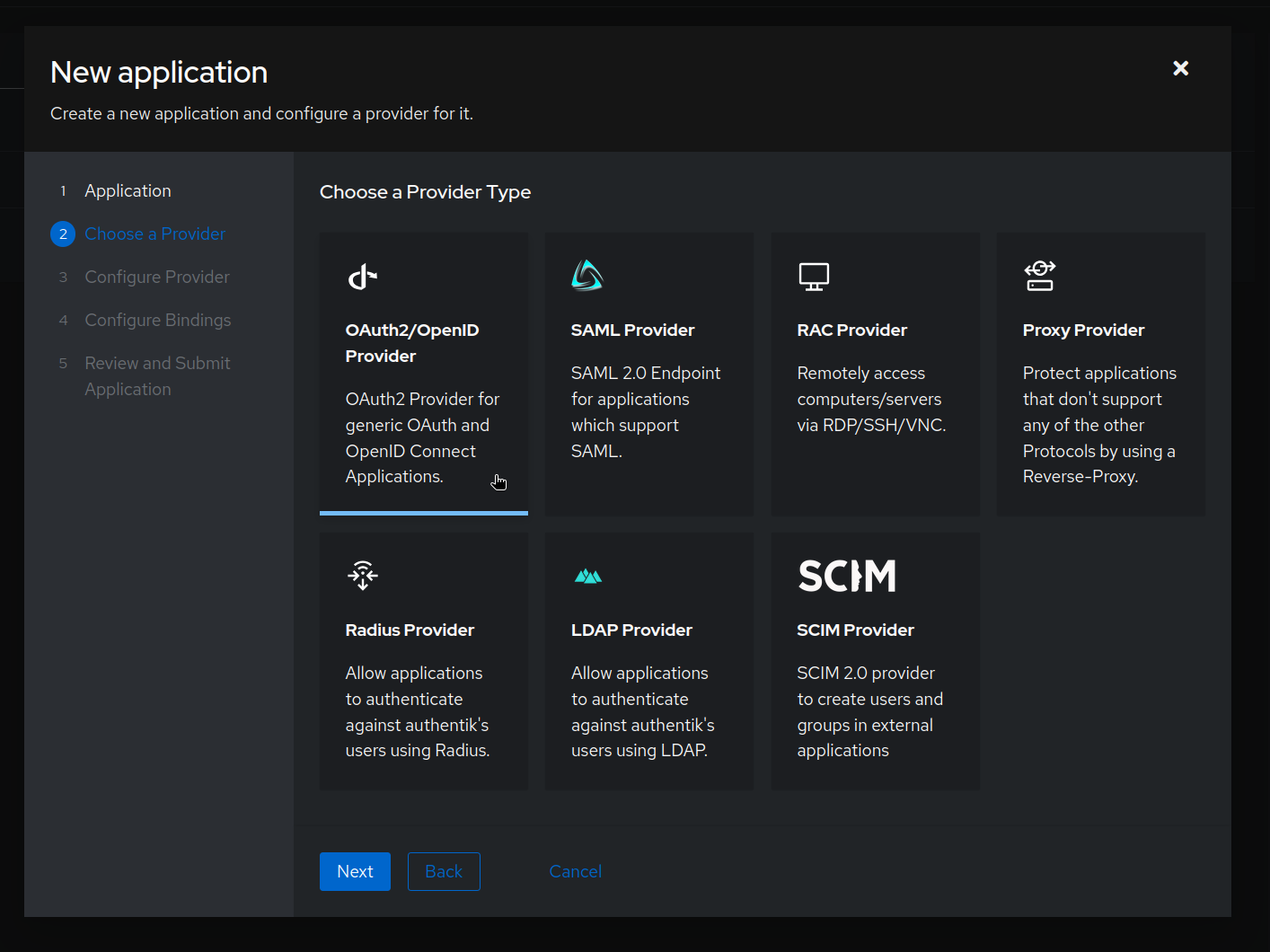1270x952 pixels.
Task: Click the step 2 number badge
Action: click(x=63, y=234)
